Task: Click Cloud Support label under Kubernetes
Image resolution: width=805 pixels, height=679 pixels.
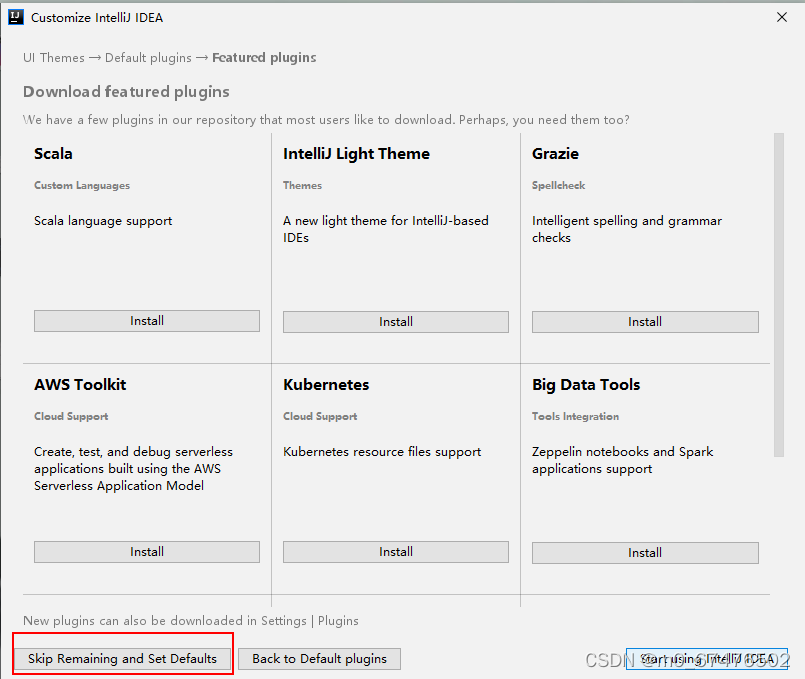Action: pos(320,416)
